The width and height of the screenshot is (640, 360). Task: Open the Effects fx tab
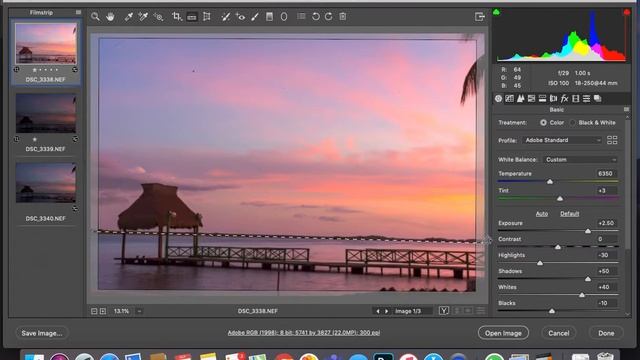(564, 98)
